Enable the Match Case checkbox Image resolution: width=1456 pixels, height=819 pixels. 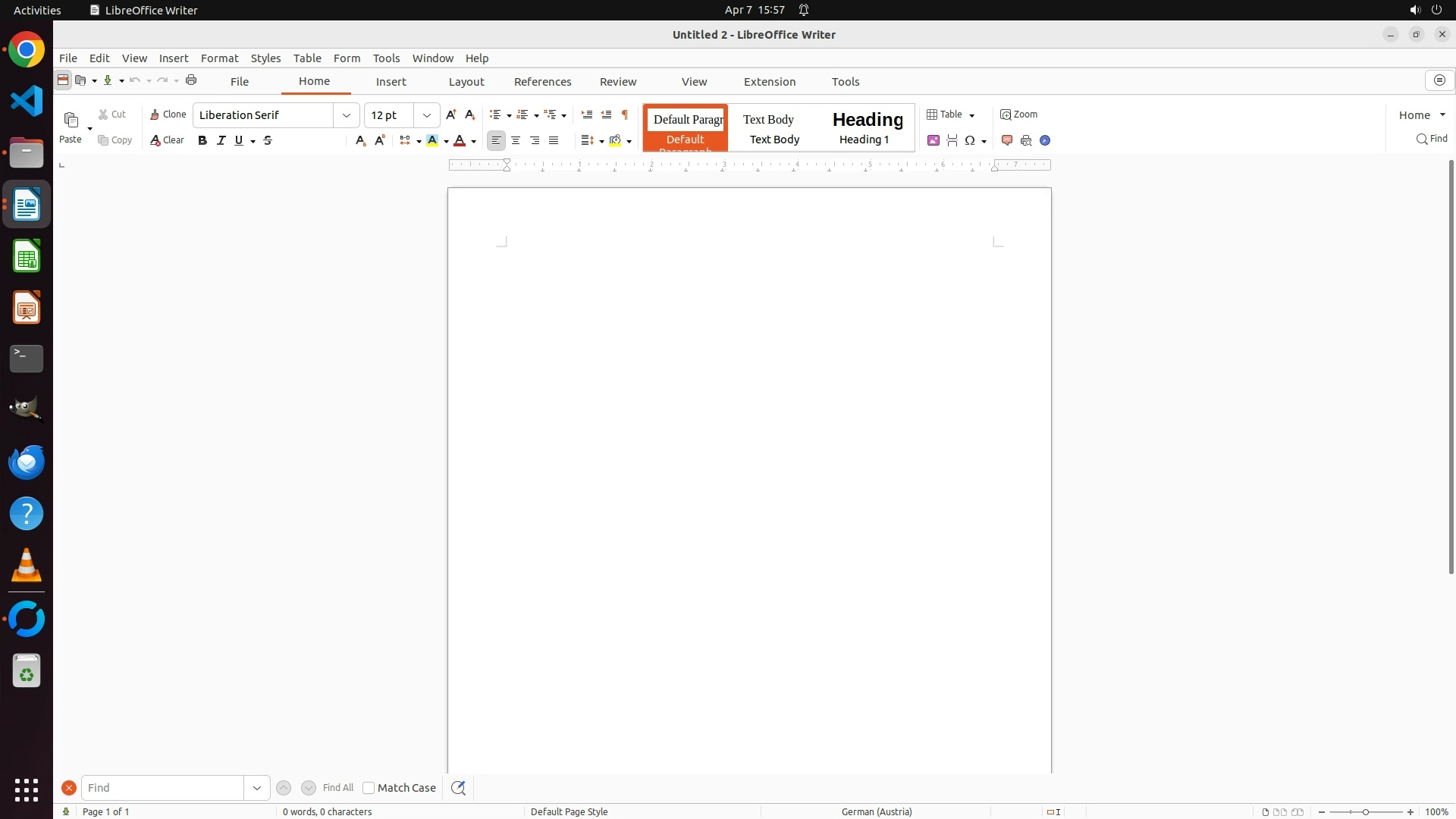tap(369, 788)
